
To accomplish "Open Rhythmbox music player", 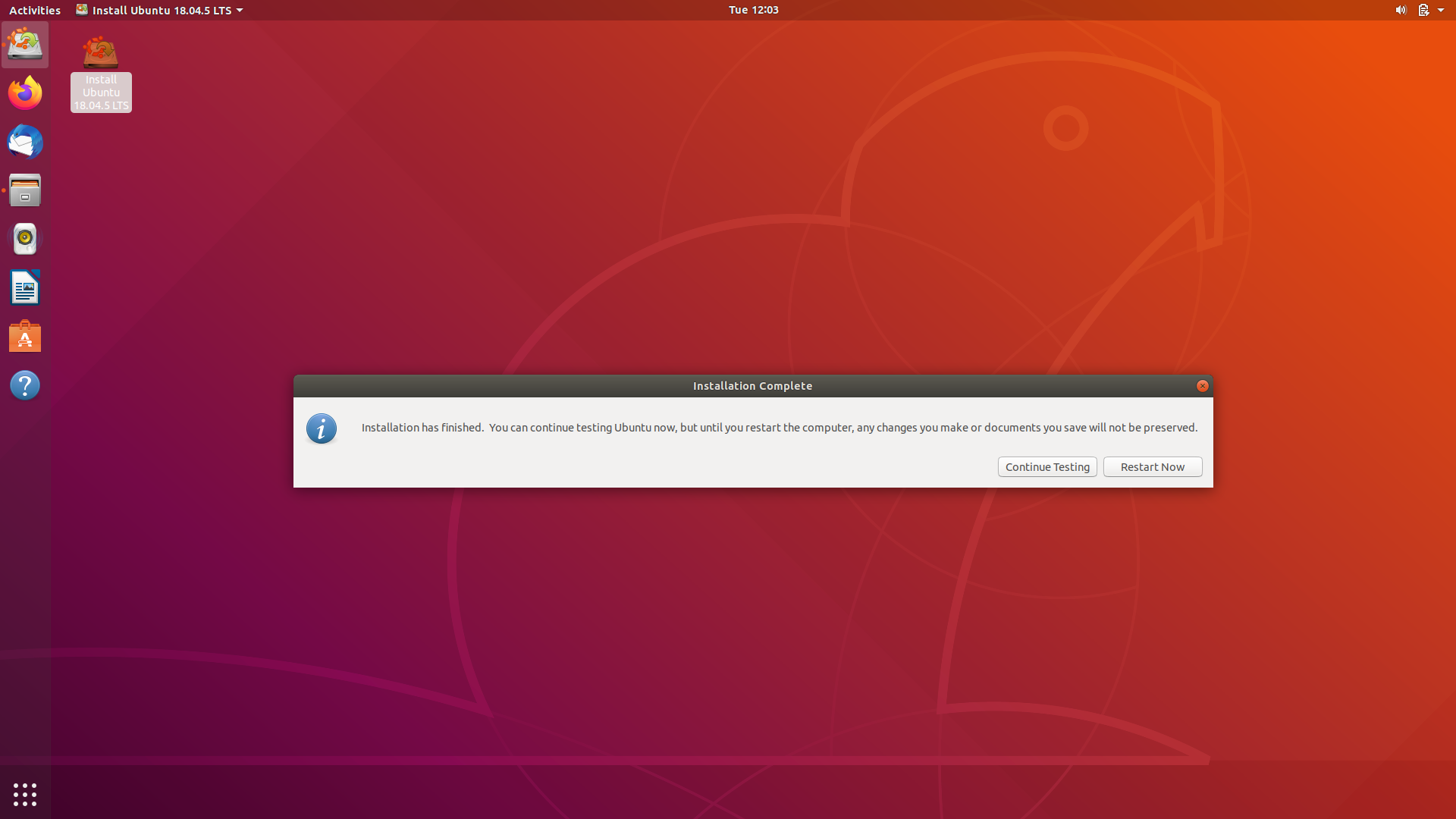I will click(25, 239).
